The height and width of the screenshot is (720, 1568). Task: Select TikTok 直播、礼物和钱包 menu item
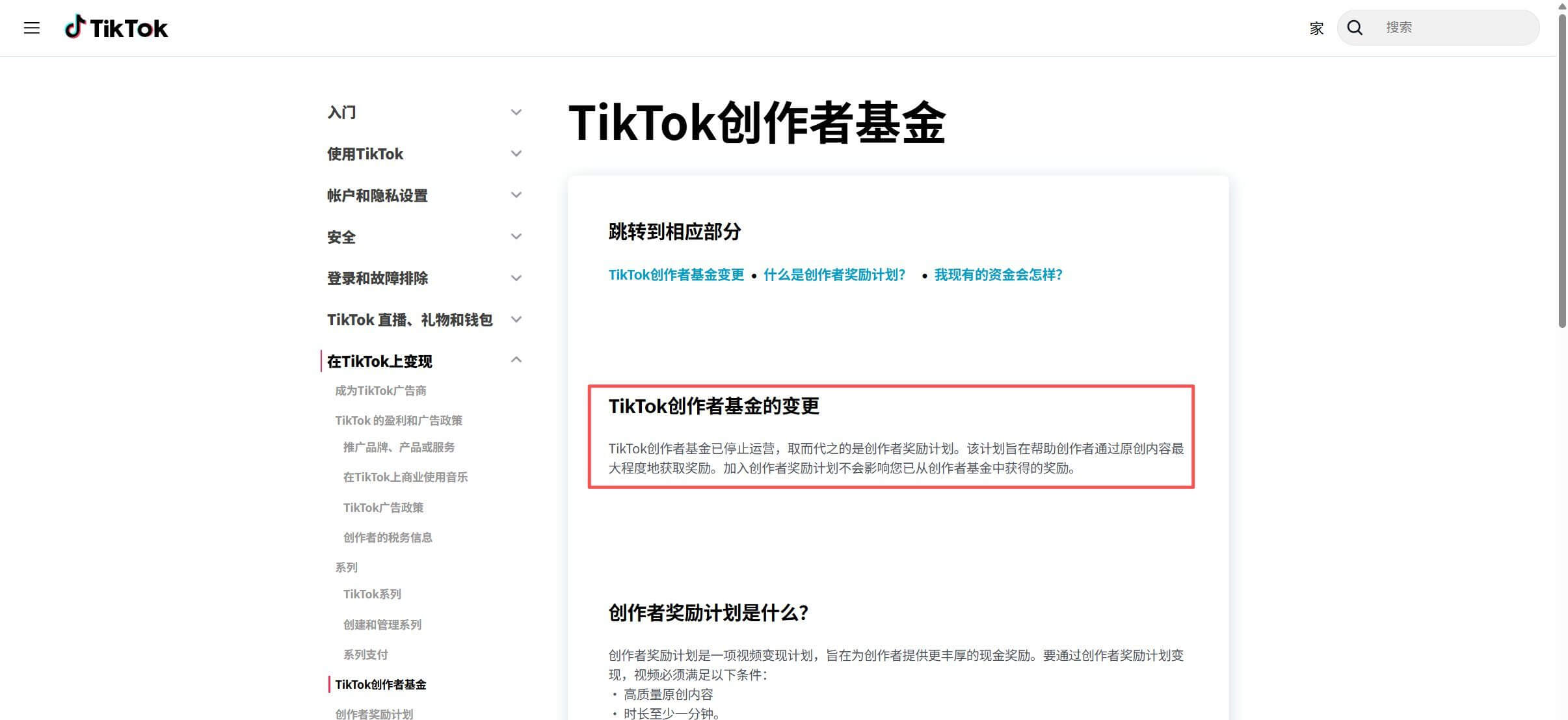click(410, 320)
